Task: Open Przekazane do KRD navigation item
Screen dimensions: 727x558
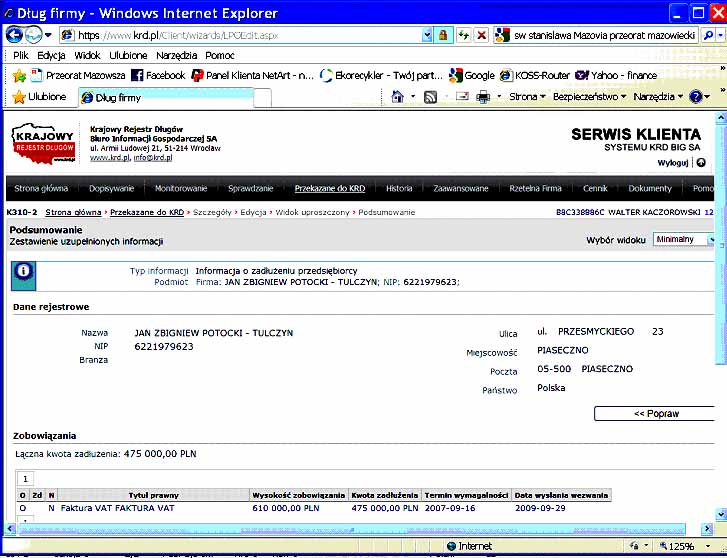Action: coord(330,189)
